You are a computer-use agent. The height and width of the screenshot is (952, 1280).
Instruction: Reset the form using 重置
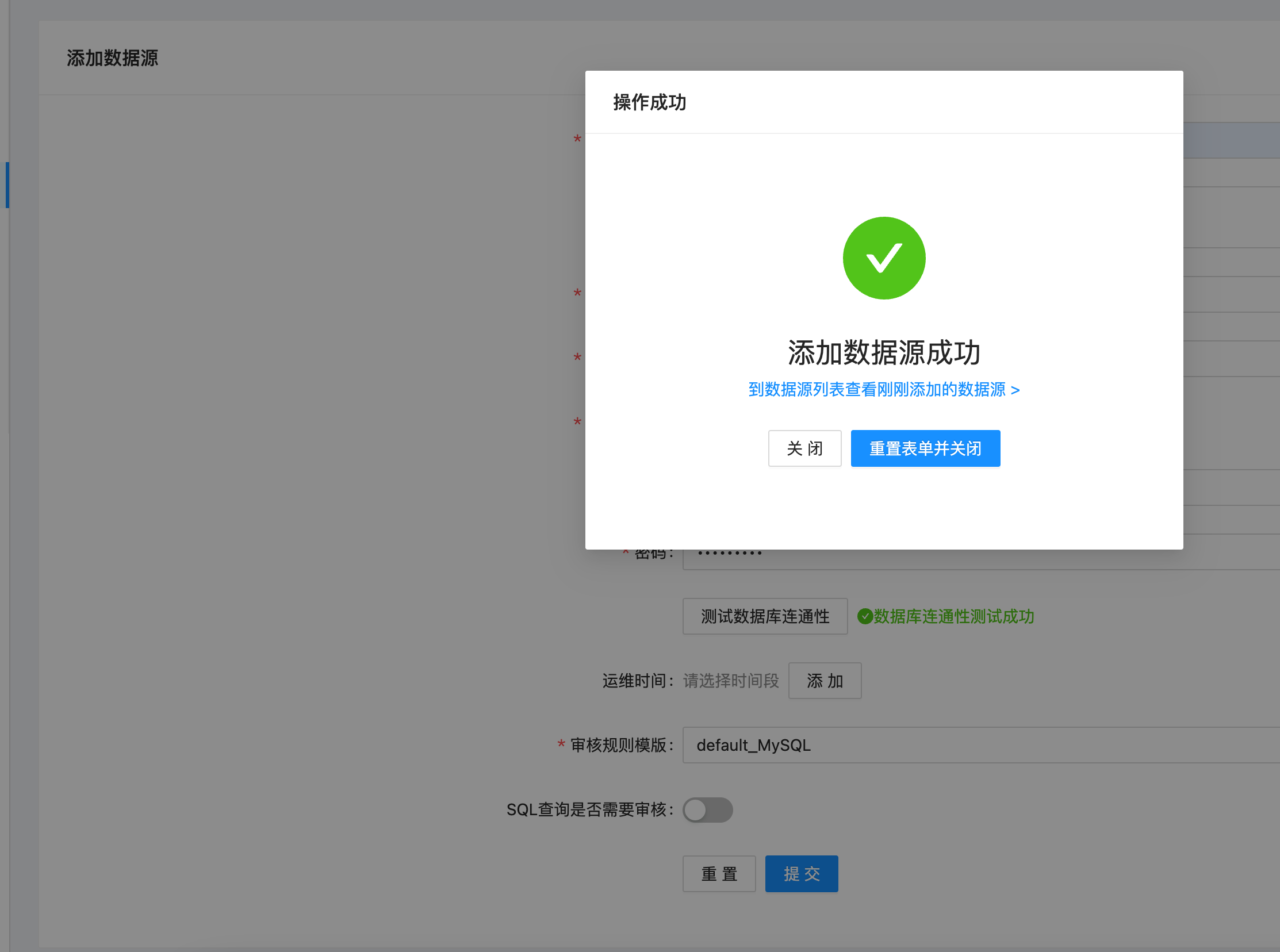pyautogui.click(x=719, y=874)
